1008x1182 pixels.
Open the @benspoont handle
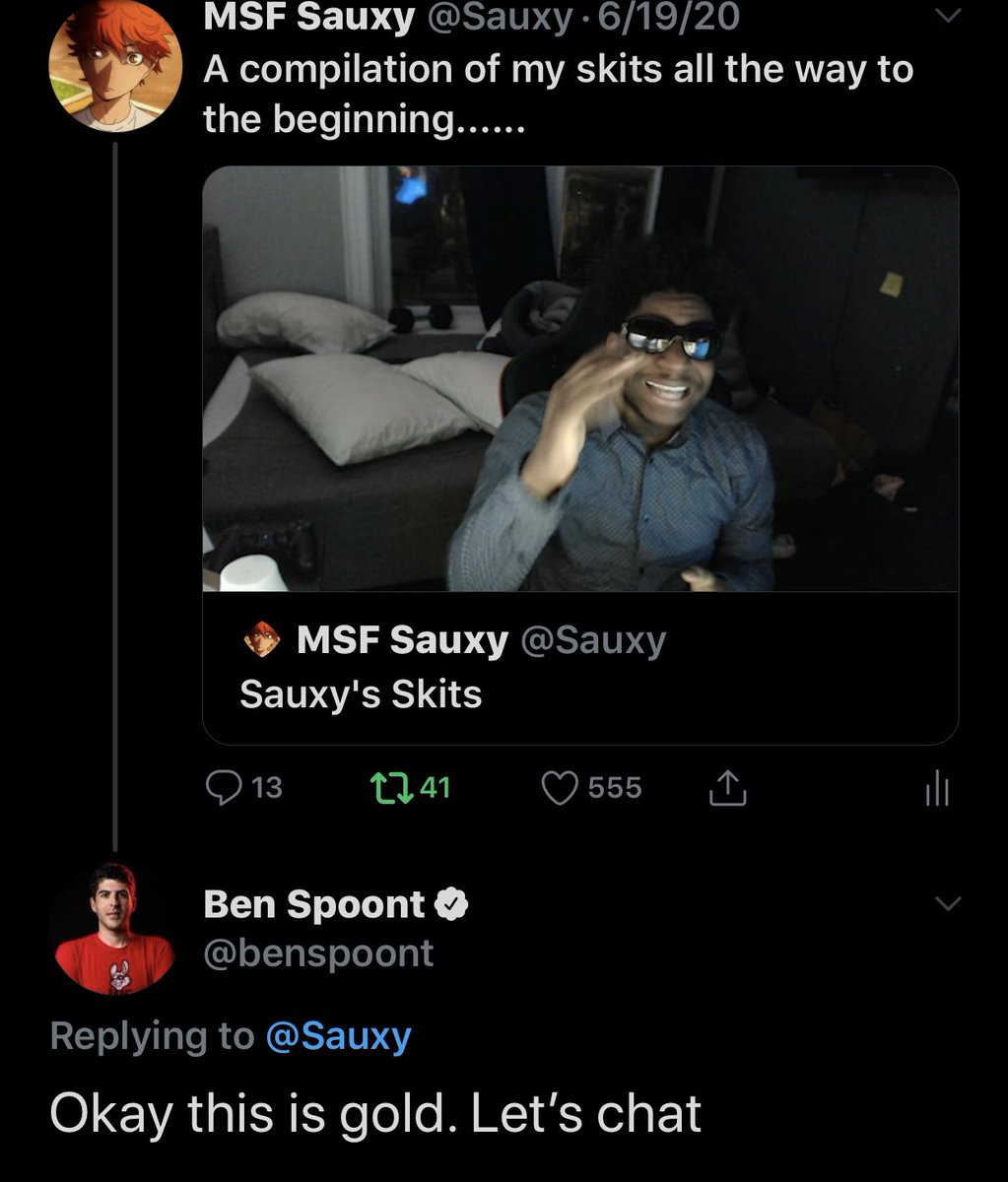point(318,952)
